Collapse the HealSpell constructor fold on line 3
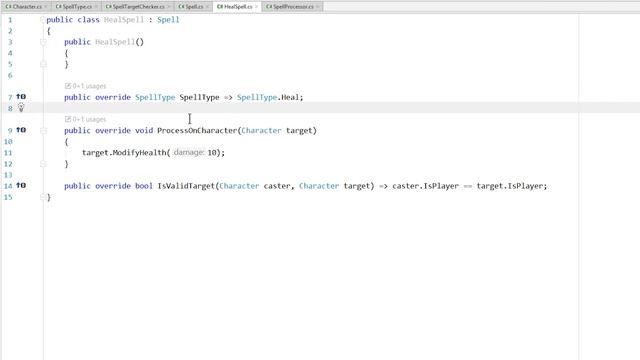 click(43, 42)
